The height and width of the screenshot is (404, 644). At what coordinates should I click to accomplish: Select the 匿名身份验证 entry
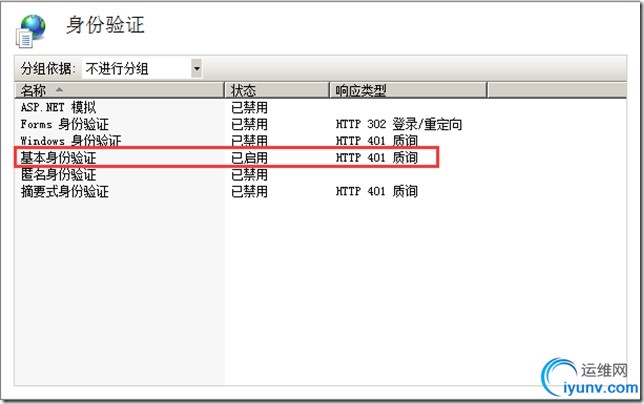tap(58, 174)
